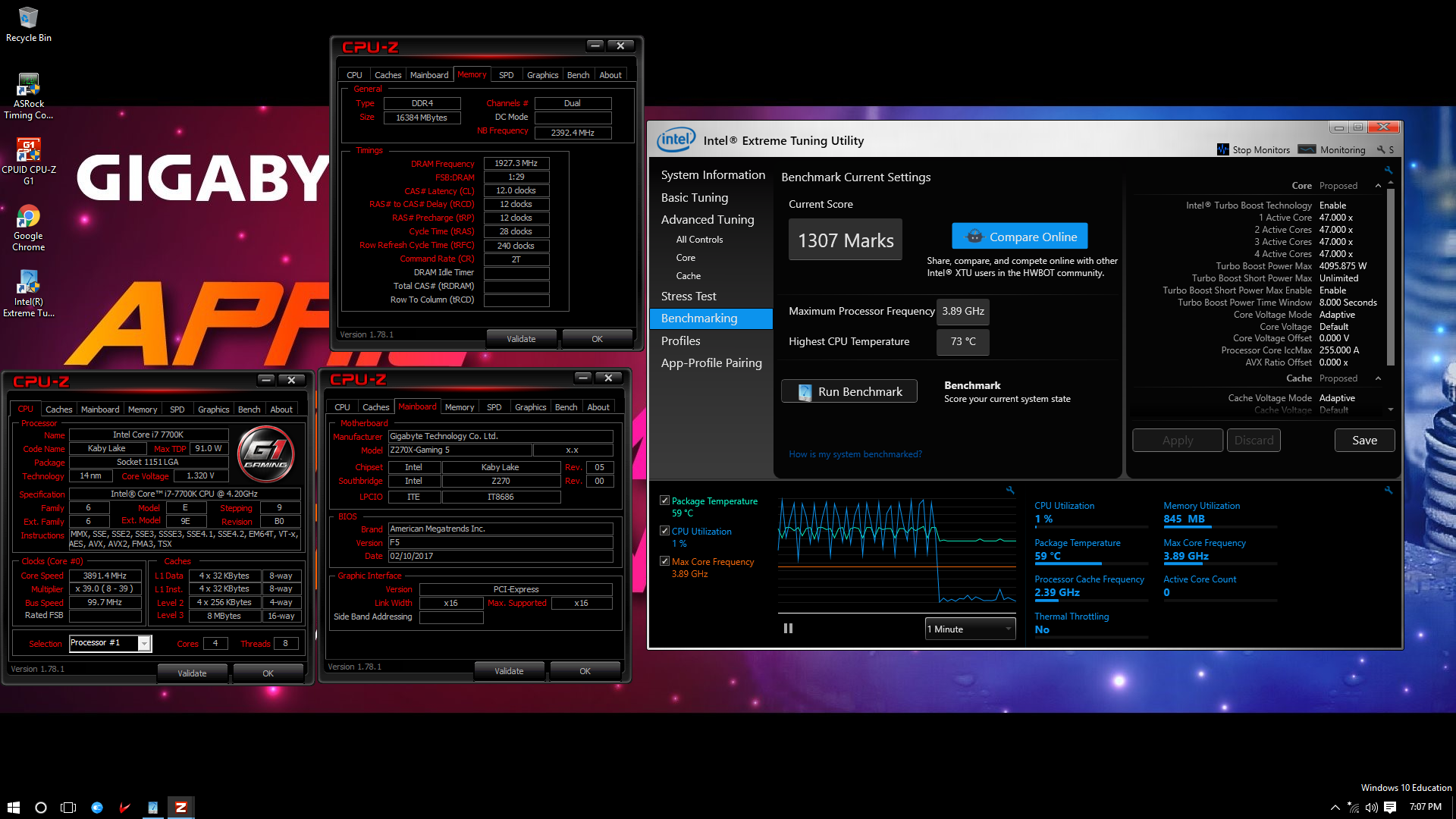Toggle the Package Temperature checkbox
This screenshot has width=1456, height=819.
664,500
